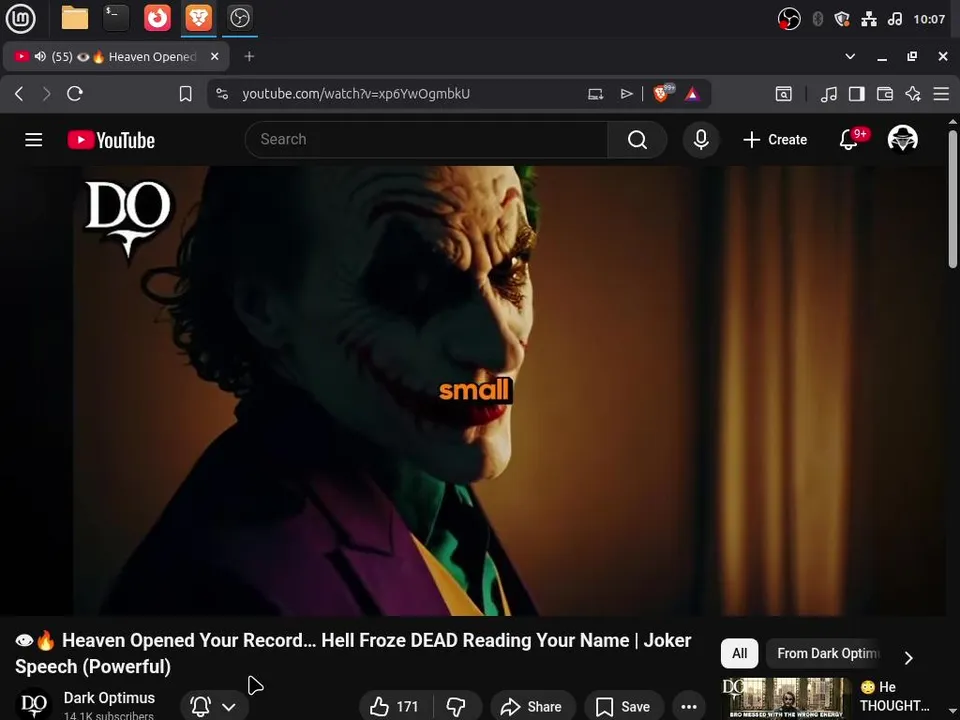Screen dimensions: 960x720
Task: Go back to the previous page
Action: pyautogui.click(x=19, y=94)
